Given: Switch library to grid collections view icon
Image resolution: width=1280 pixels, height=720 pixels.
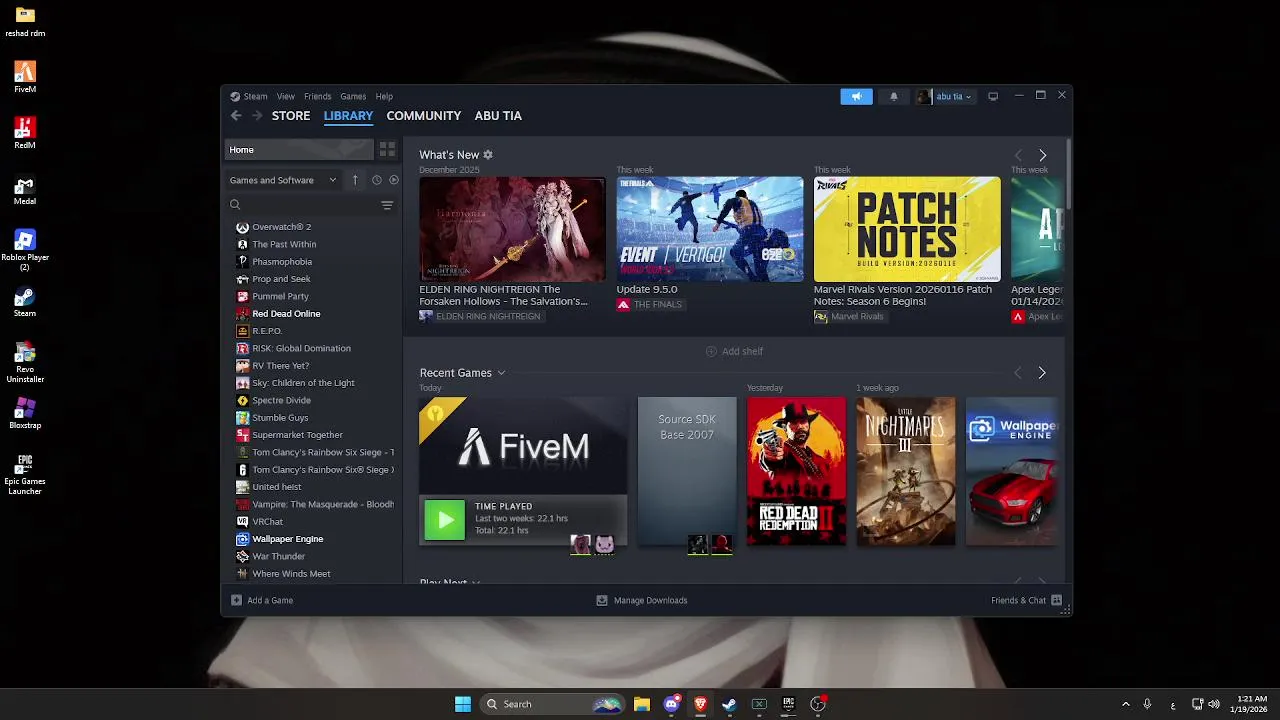Looking at the screenshot, I should click(x=387, y=150).
